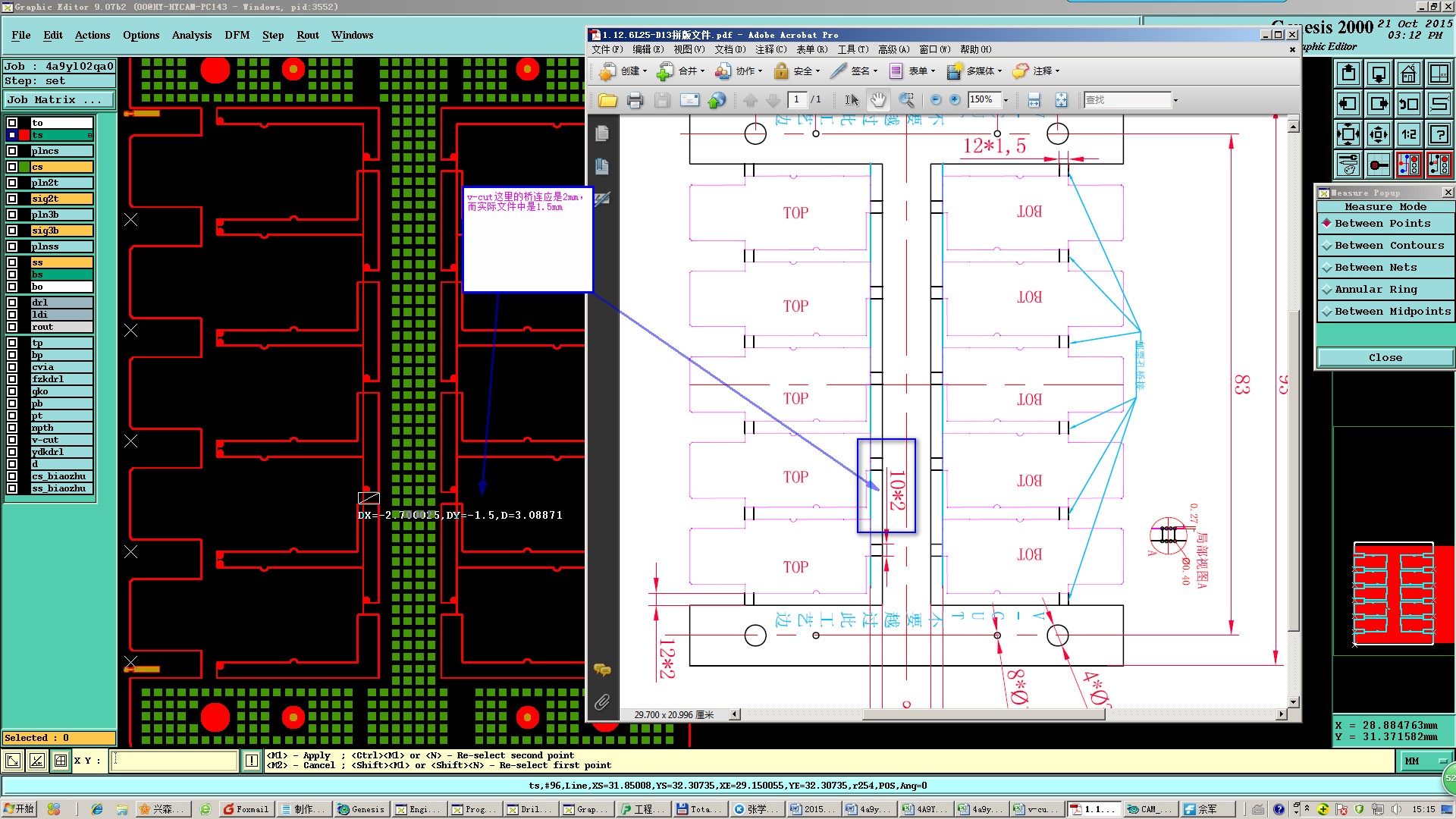1456x819 pixels.
Task: Toggle visibility checkbox for layer drl
Action: point(12,303)
